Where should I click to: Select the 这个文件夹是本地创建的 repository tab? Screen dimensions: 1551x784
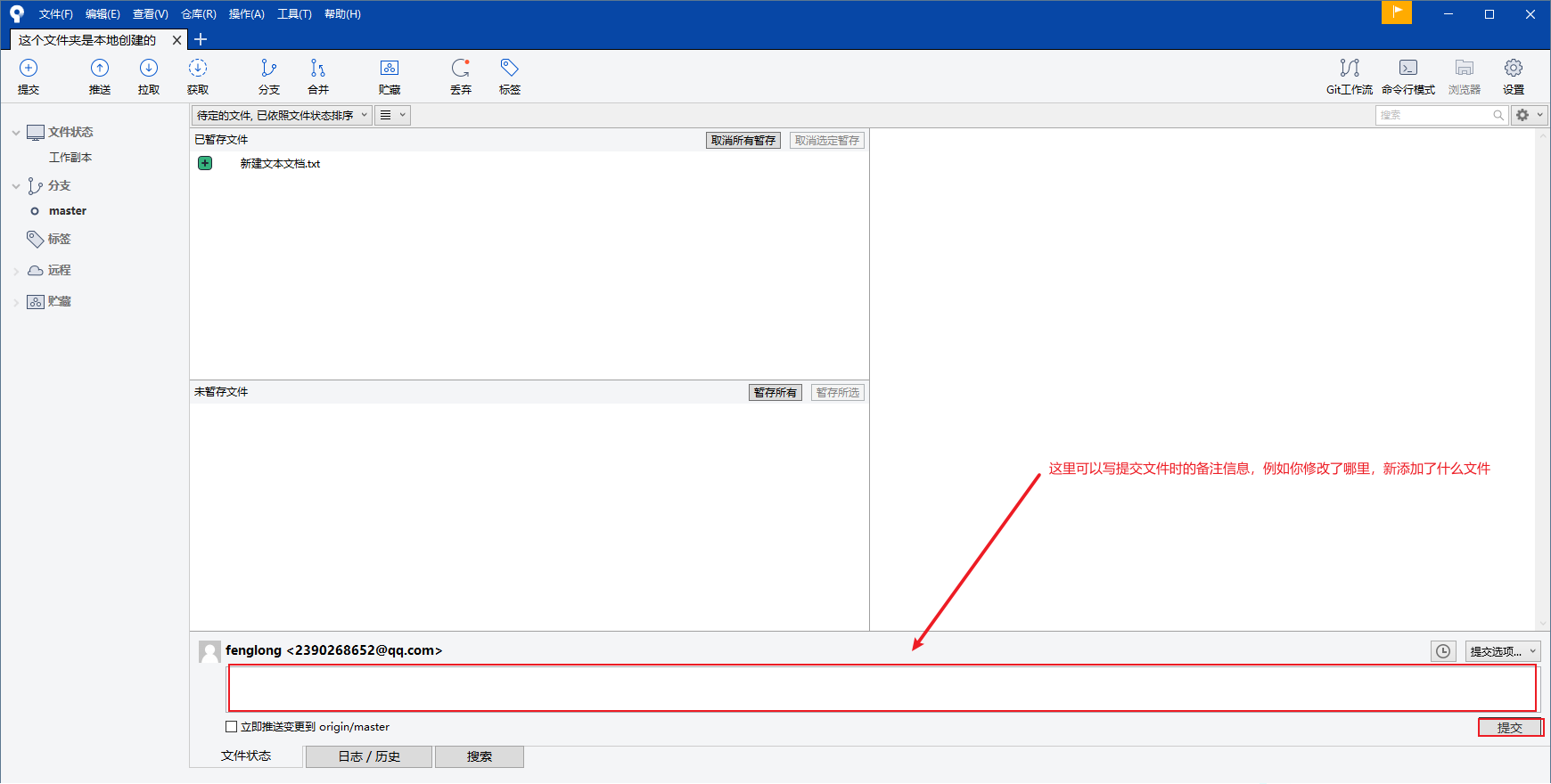tap(87, 40)
